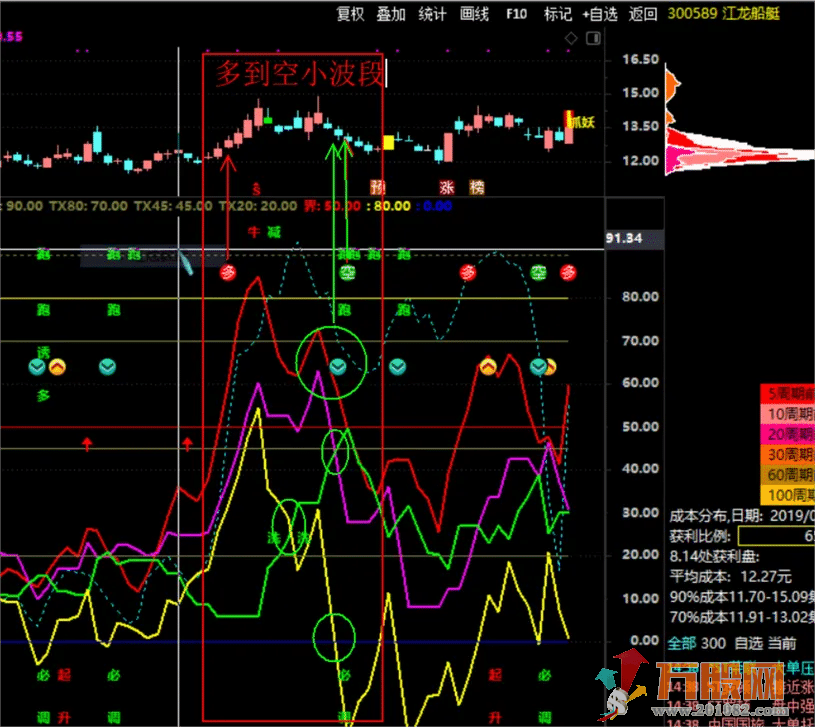This screenshot has height=727, width=815.
Task: Click the diamond icon above chart
Action: point(571,38)
